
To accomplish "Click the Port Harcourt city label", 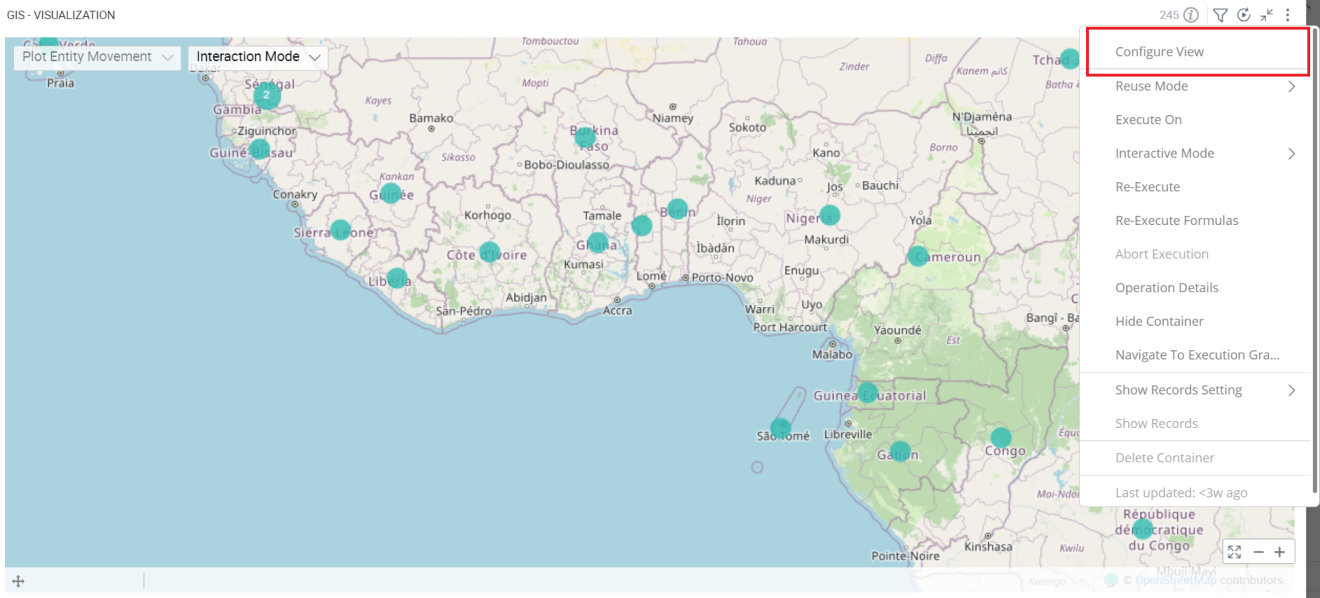I will click(x=790, y=327).
